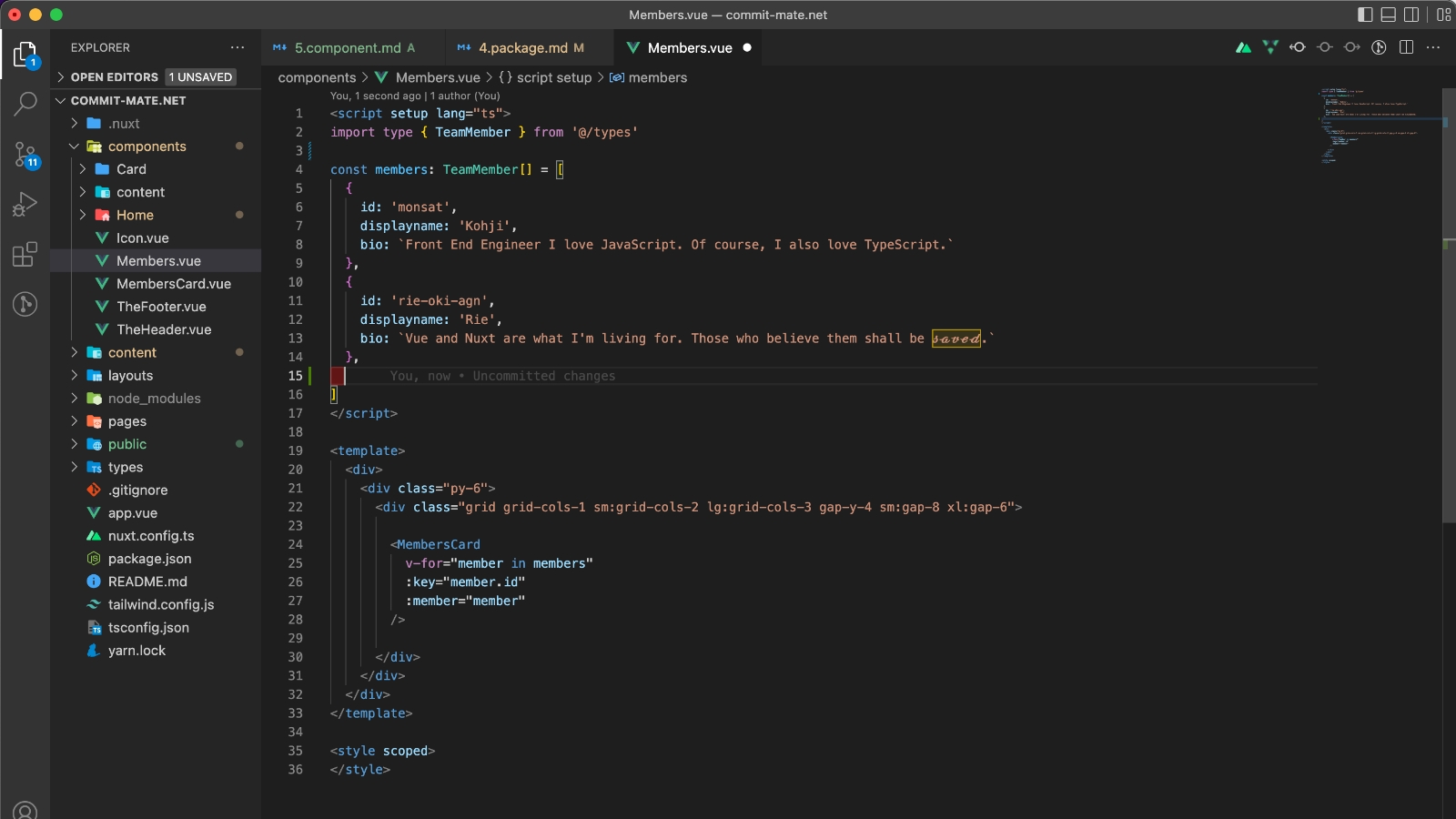The image size is (1456, 819).
Task: Open Source Control view with 11 changes
Action: pos(25,154)
